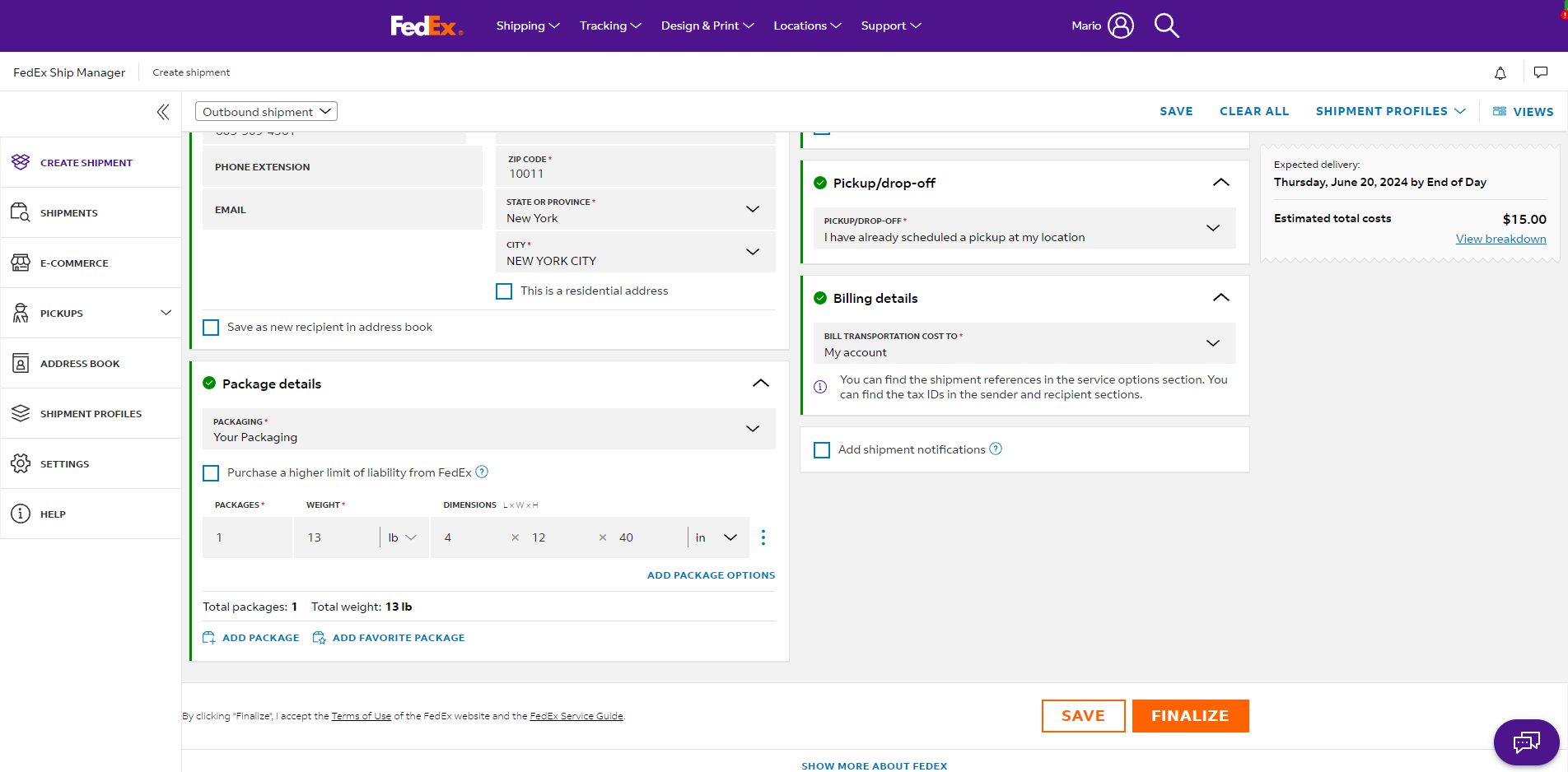Open the Terms of Use link
This screenshot has height=772, width=1568.
point(361,716)
